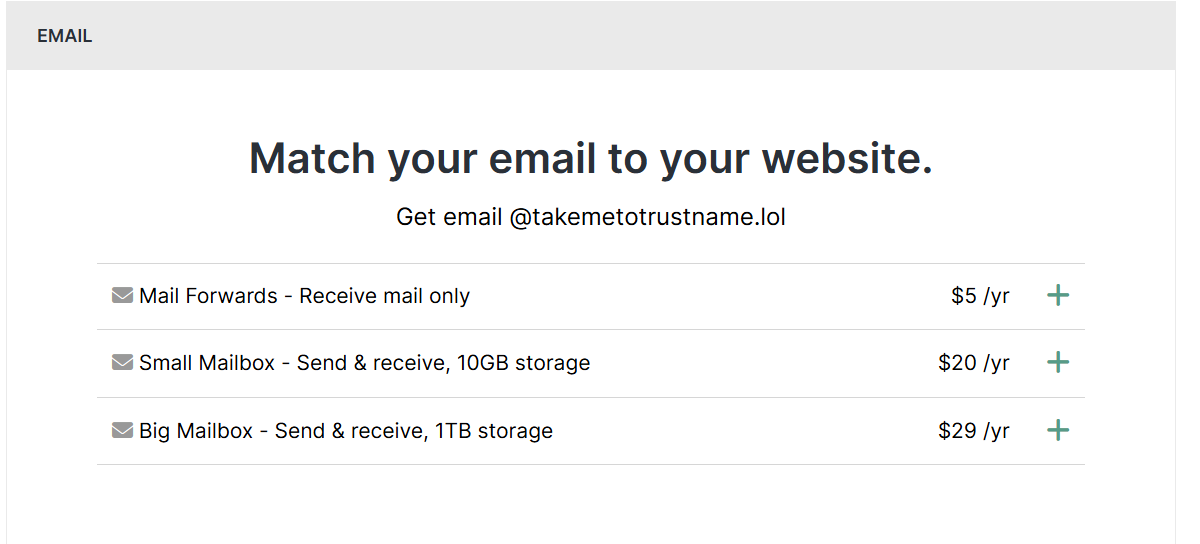
Task: Click the envelope icon beside Big Mailbox
Action: (x=122, y=431)
